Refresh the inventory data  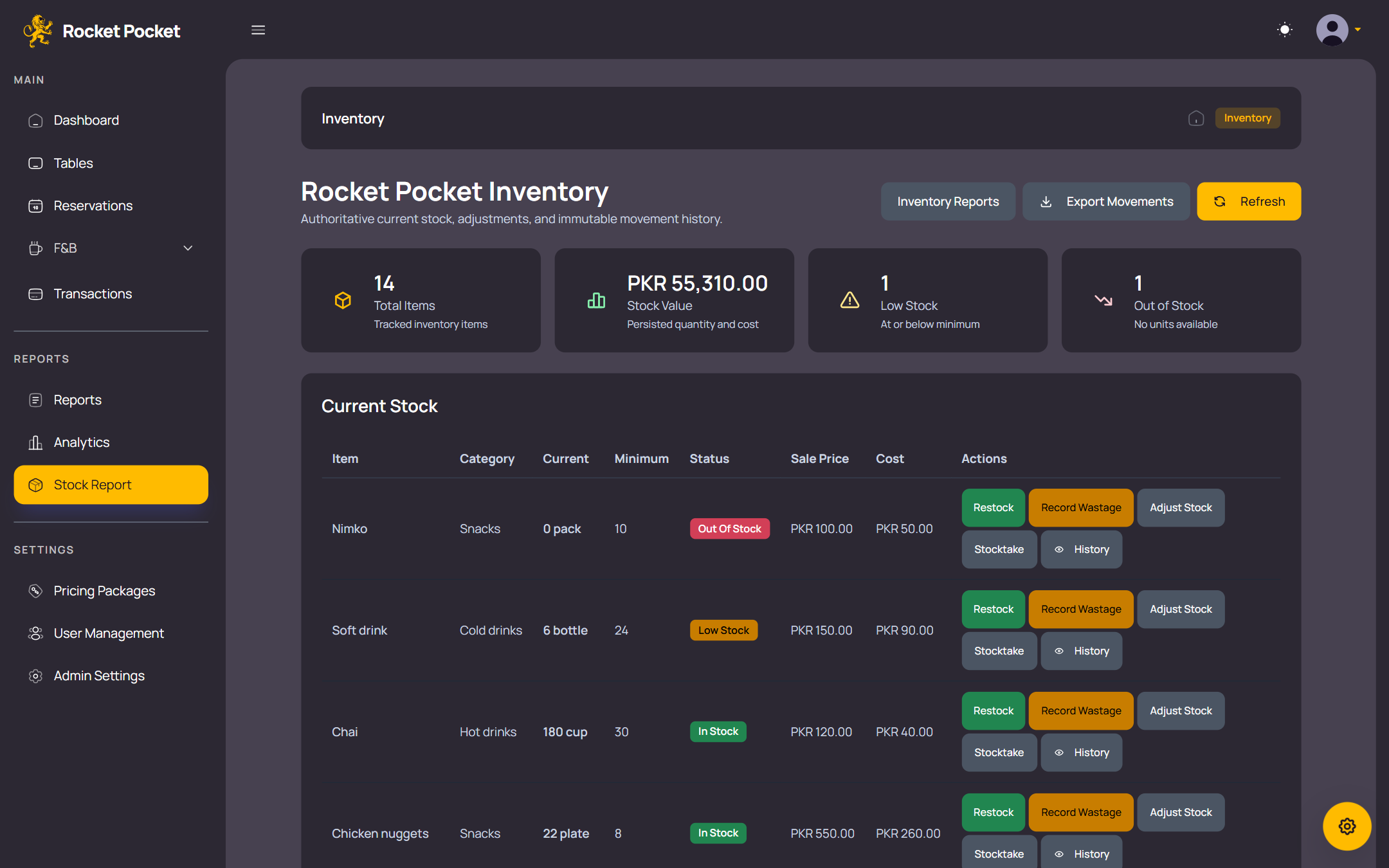coord(1249,201)
